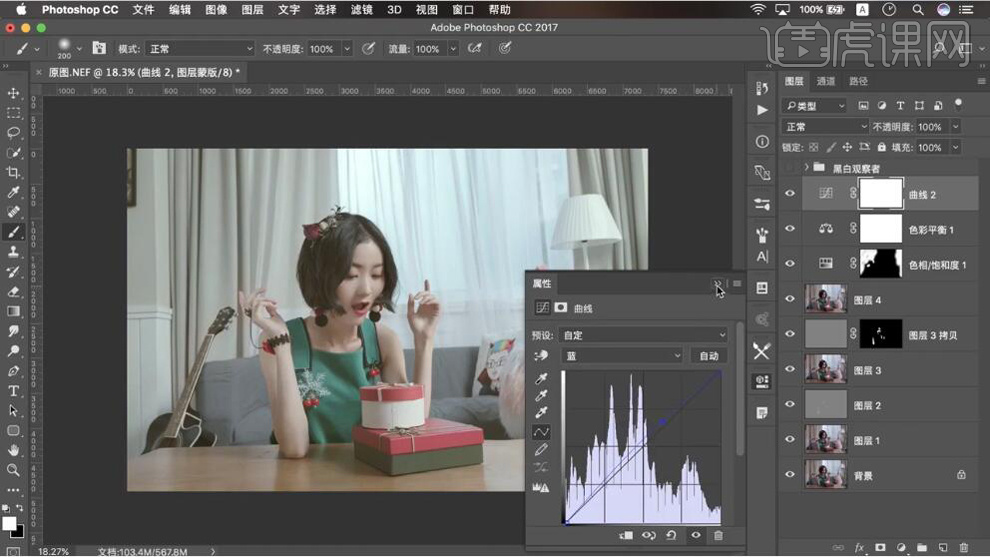Viewport: 990px width, 557px height.
Task: Select the Gradient tool
Action: coord(13,311)
